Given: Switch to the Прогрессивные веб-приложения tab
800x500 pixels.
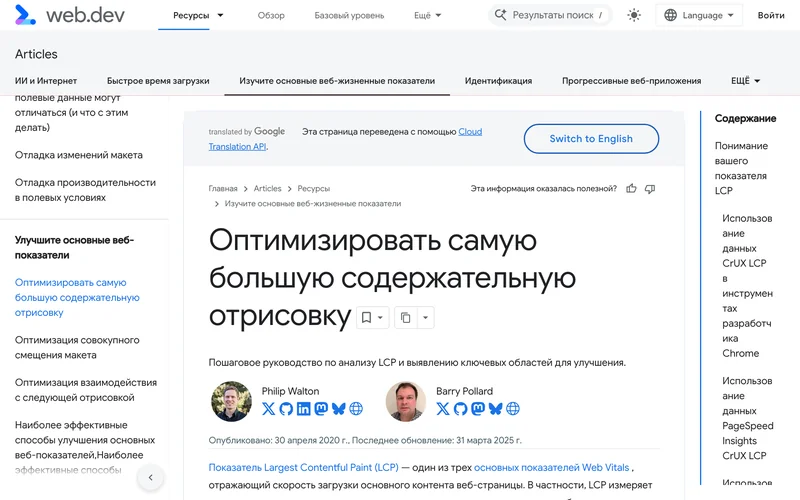Looking at the screenshot, I should (x=632, y=81).
